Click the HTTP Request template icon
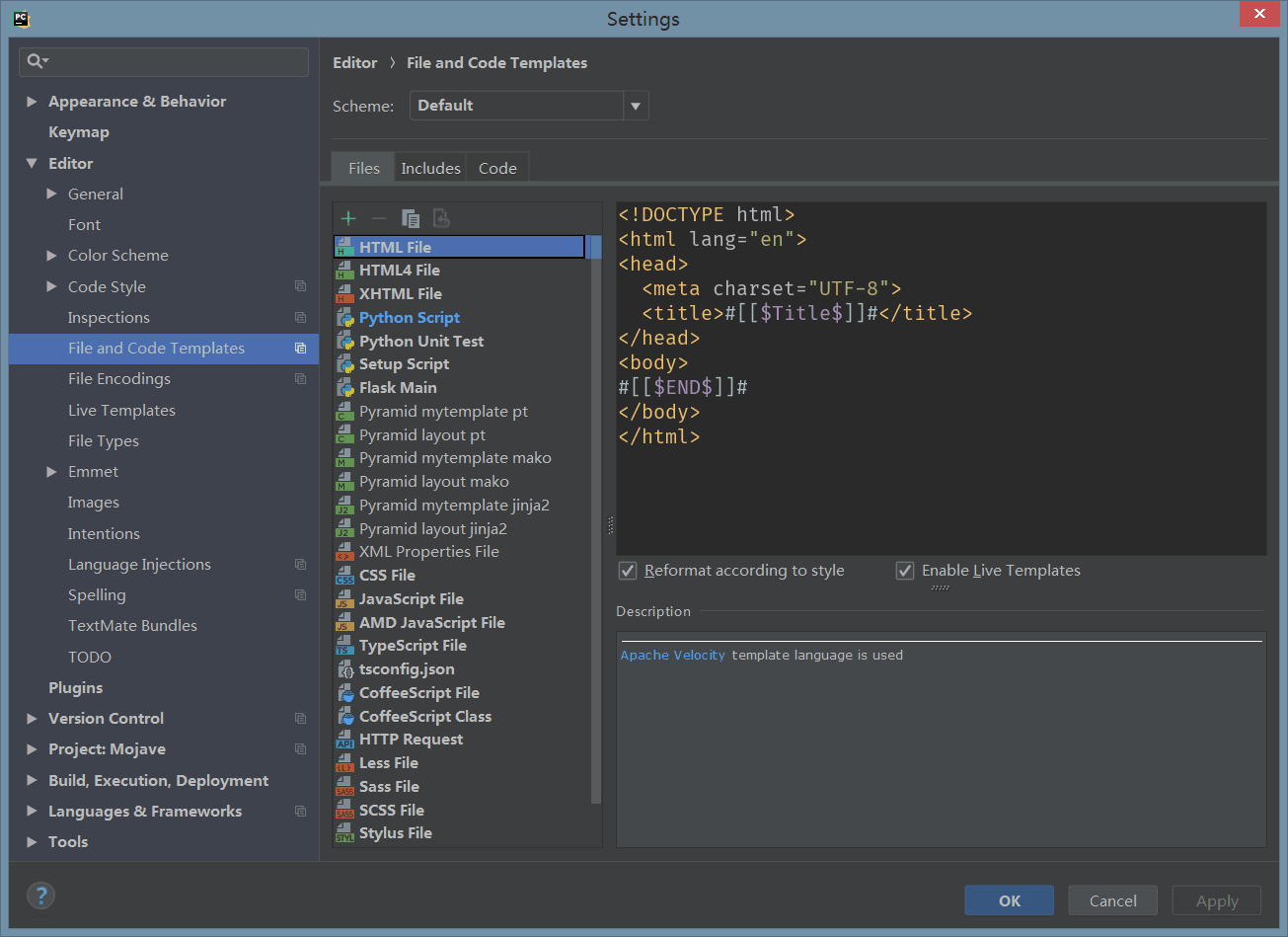 click(344, 740)
